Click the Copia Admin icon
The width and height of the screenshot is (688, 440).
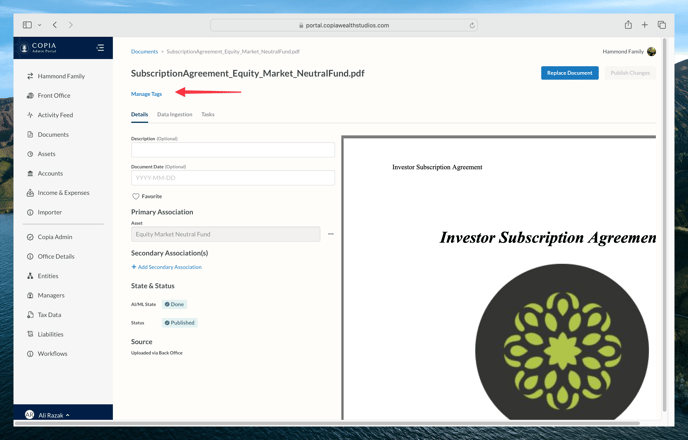[30, 237]
